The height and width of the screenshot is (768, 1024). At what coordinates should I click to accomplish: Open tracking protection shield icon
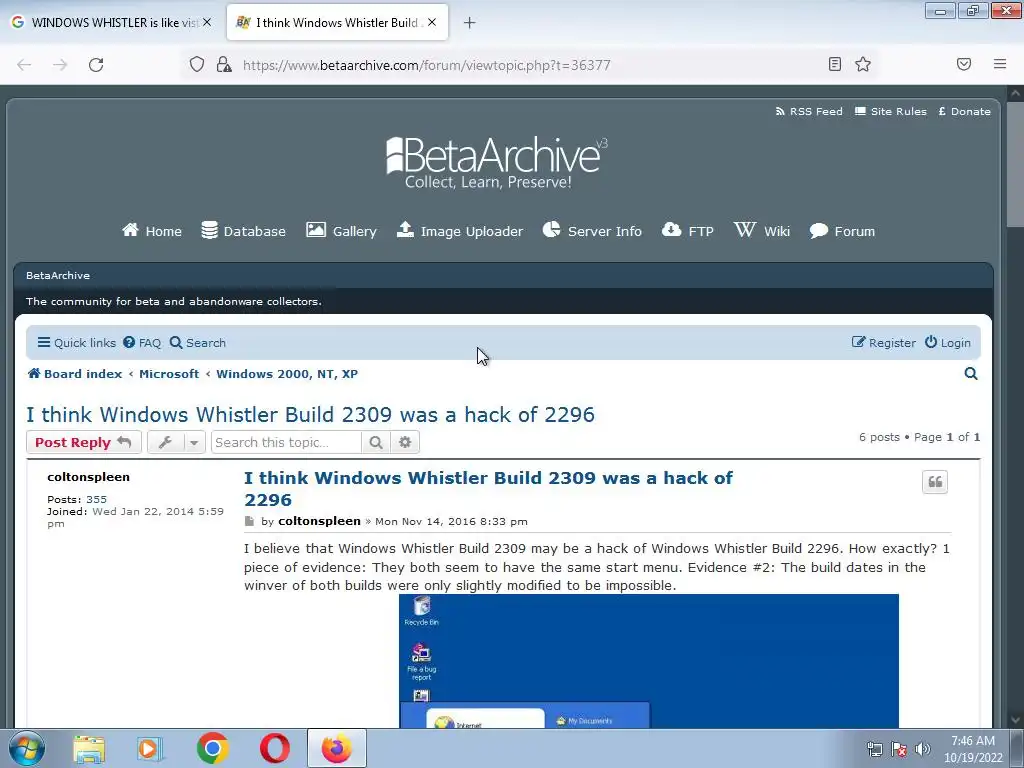pyautogui.click(x=197, y=65)
